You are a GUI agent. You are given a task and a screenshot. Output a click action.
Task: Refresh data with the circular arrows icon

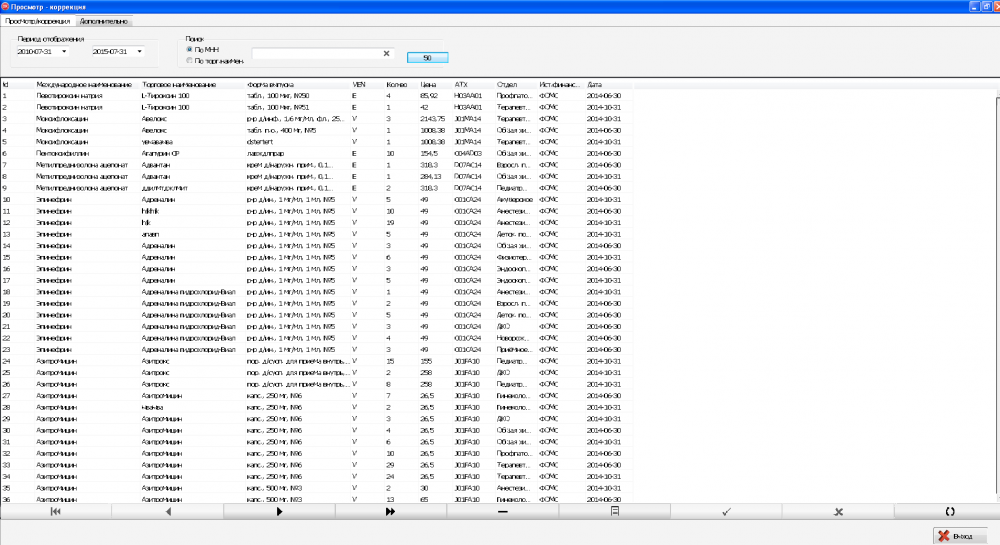(x=950, y=511)
